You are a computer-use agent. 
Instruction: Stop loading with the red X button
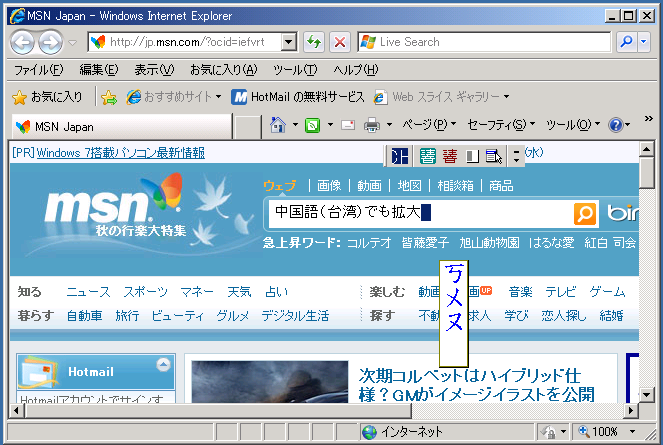click(x=340, y=42)
